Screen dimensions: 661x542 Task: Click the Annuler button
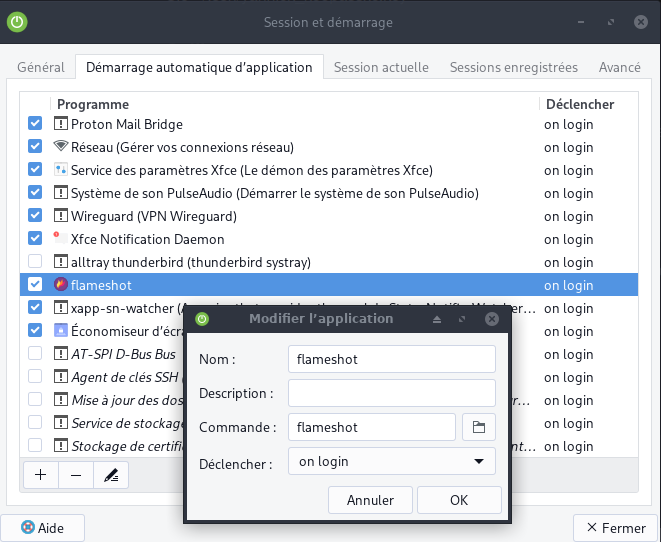point(370,500)
